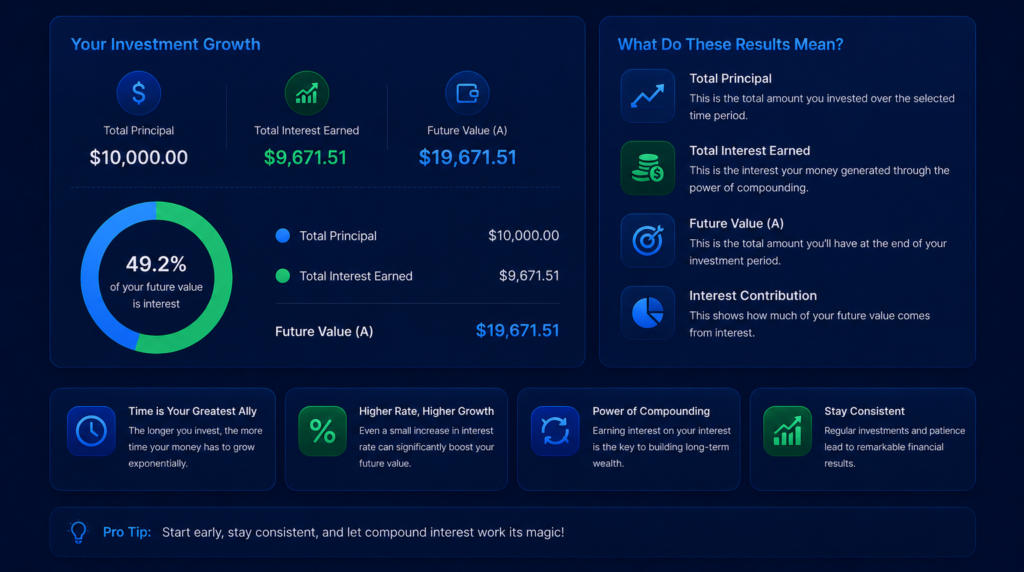
Task: Click the green growth chart icon above Total Interest Earned
Action: [x=306, y=93]
